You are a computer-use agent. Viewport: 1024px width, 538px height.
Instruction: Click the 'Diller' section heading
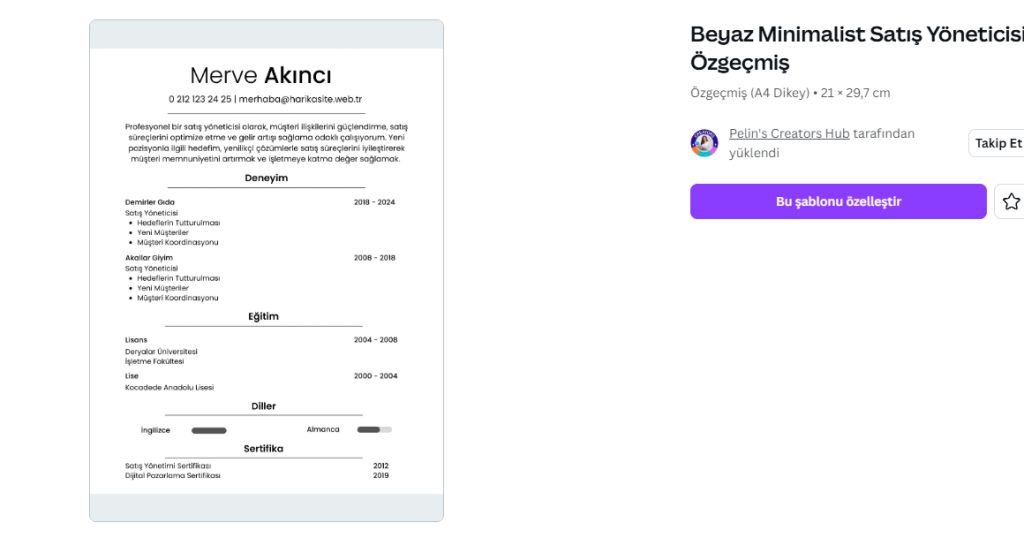click(263, 406)
